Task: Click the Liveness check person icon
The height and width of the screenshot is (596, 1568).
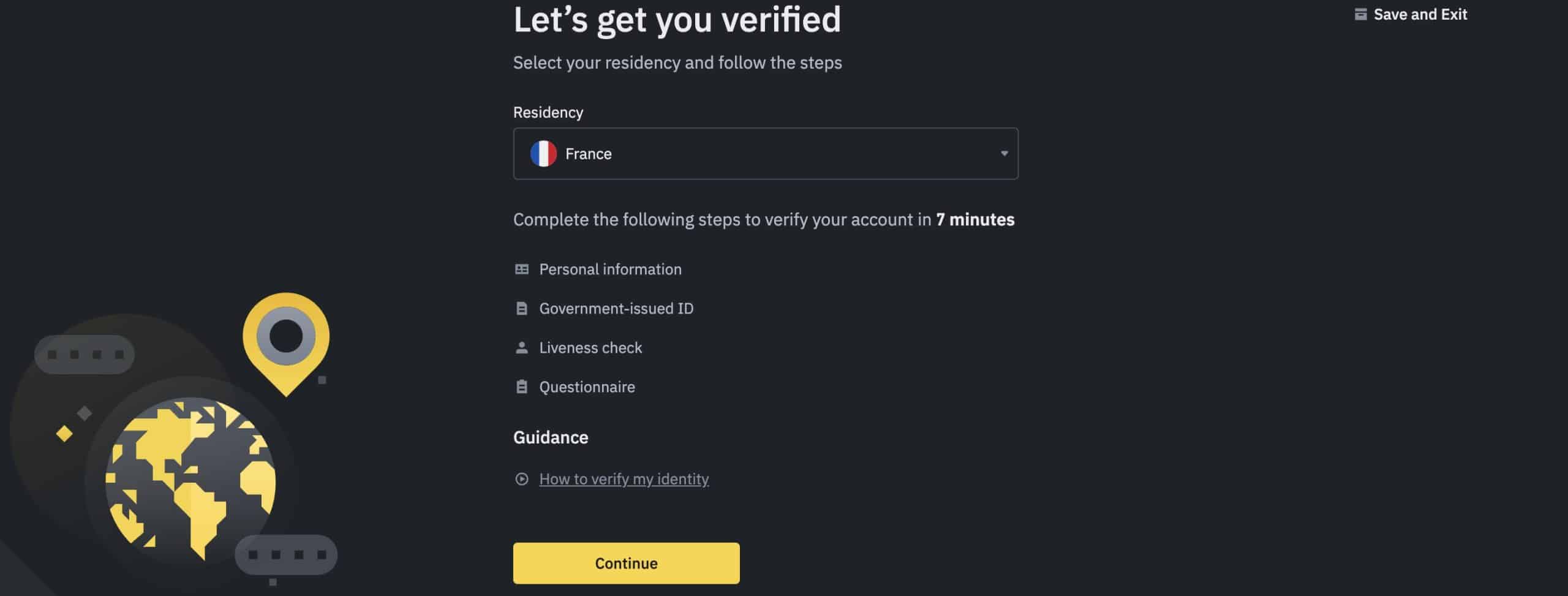Action: 522,348
